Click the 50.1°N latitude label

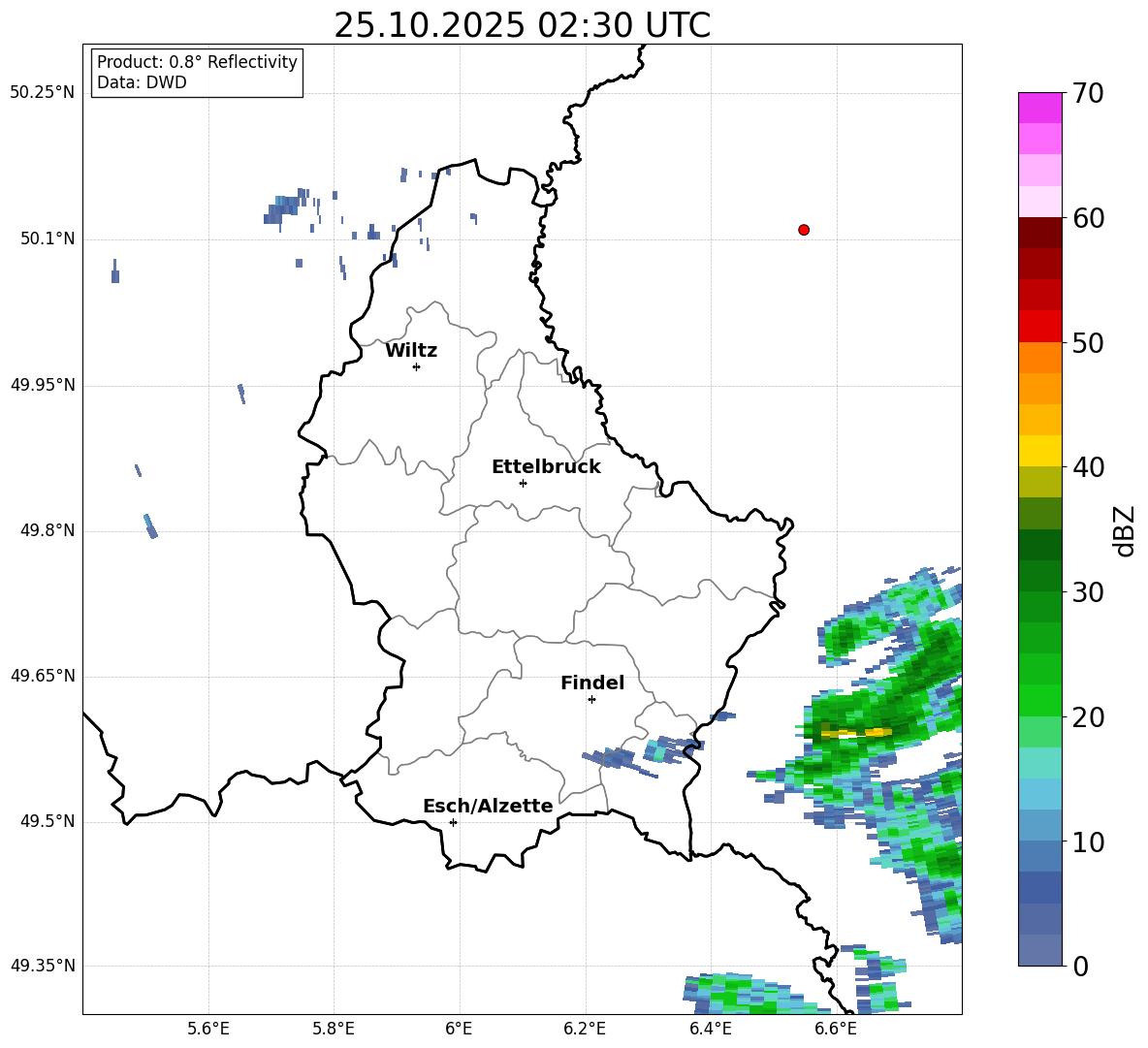[48, 238]
